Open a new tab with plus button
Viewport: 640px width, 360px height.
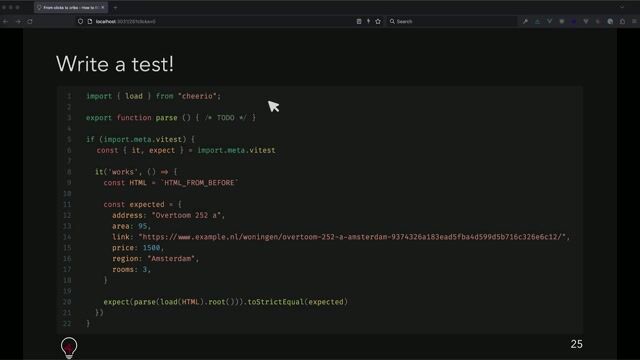click(116, 7)
